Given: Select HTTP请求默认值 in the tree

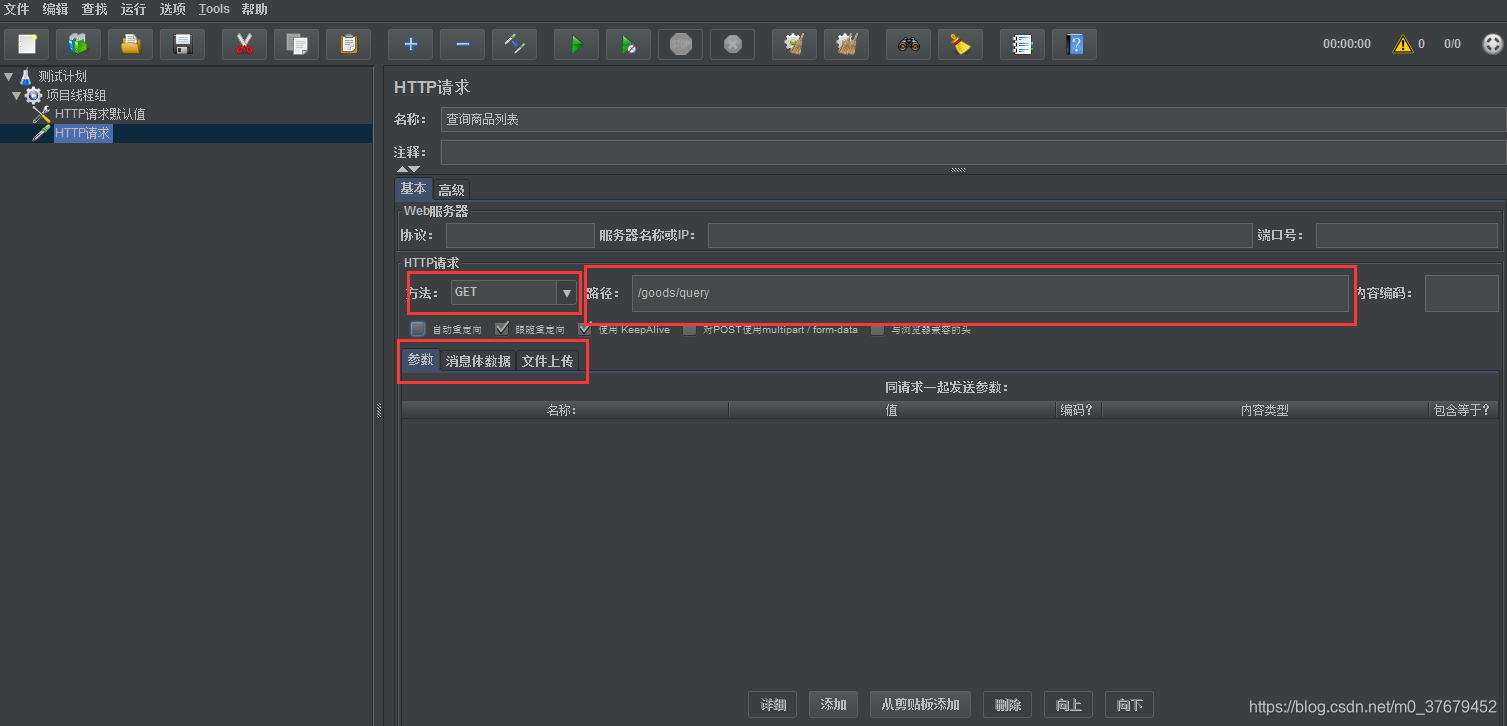Looking at the screenshot, I should pyautogui.click(x=100, y=114).
